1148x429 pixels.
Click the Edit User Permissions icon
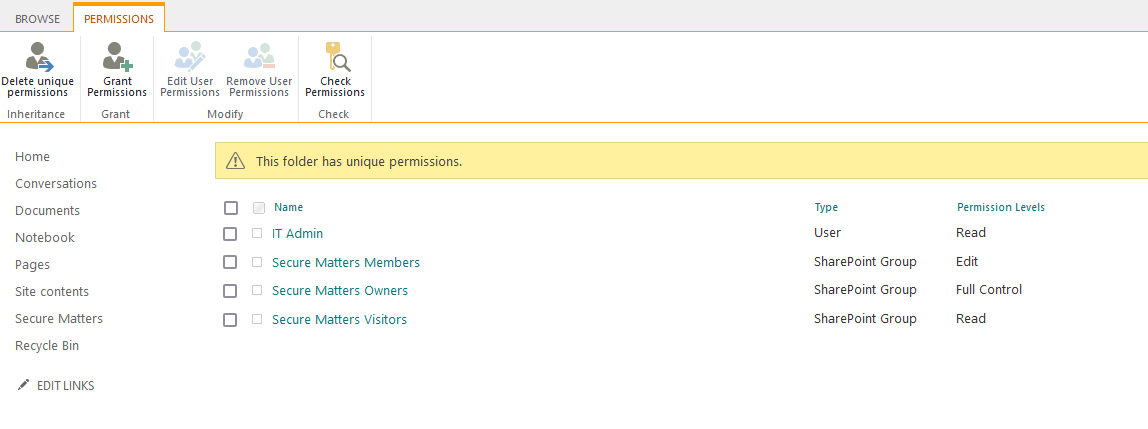click(189, 56)
